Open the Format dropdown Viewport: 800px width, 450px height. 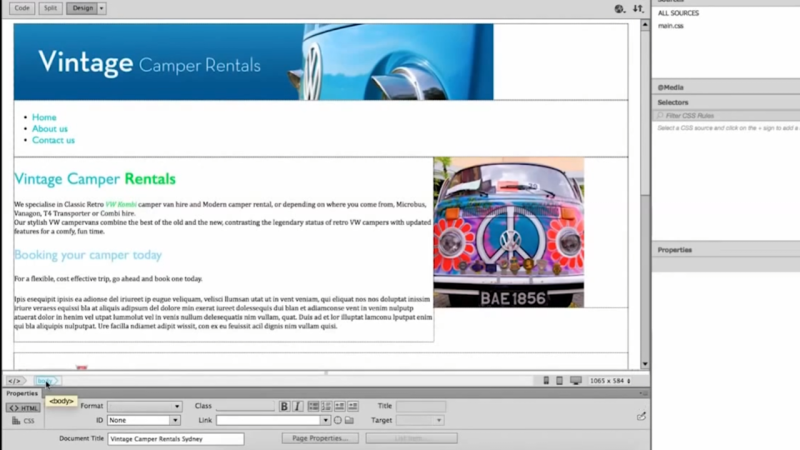pyautogui.click(x=144, y=406)
